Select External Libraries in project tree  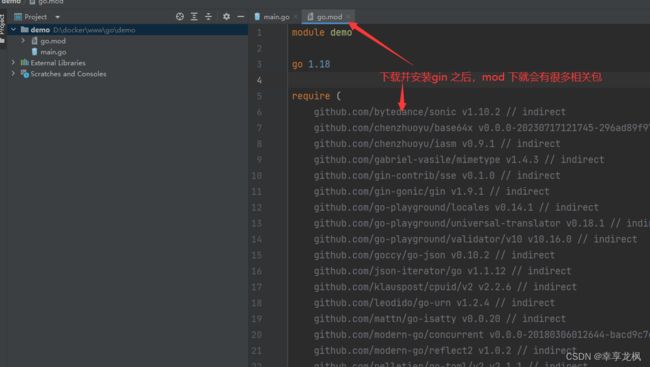point(58,63)
